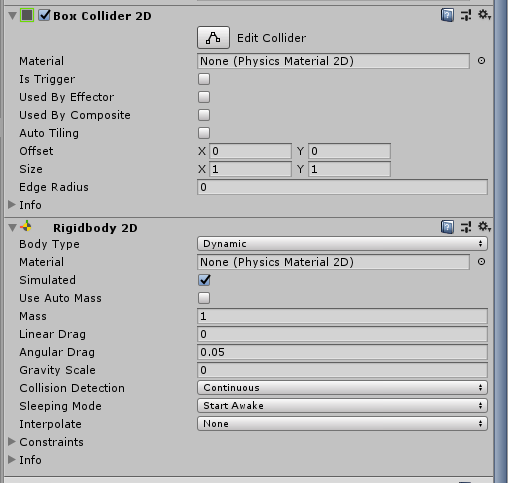Click the Linear Drag label
The width and height of the screenshot is (508, 483).
point(53,334)
